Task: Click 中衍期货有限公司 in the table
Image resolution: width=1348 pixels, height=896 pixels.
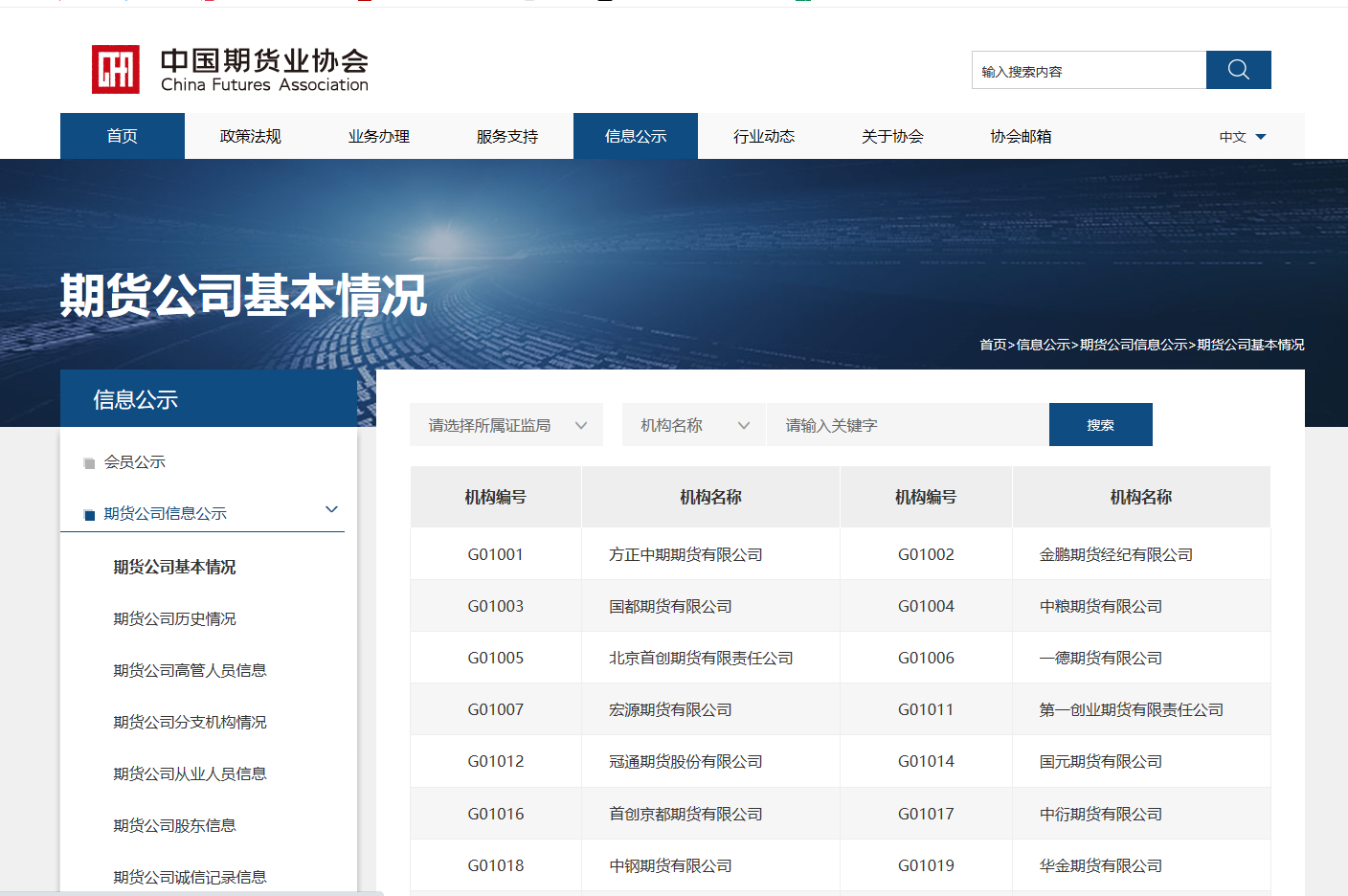Action: point(1101,814)
